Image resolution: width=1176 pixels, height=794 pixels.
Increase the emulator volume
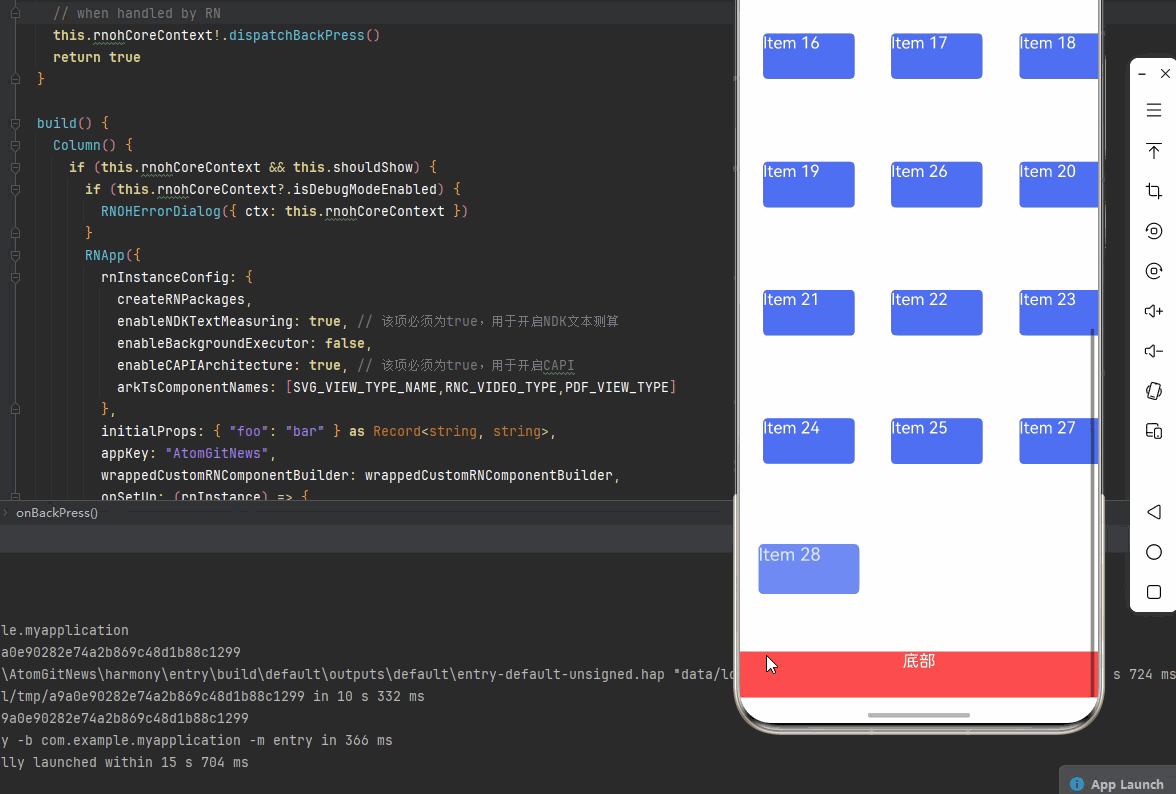pyautogui.click(x=1154, y=311)
